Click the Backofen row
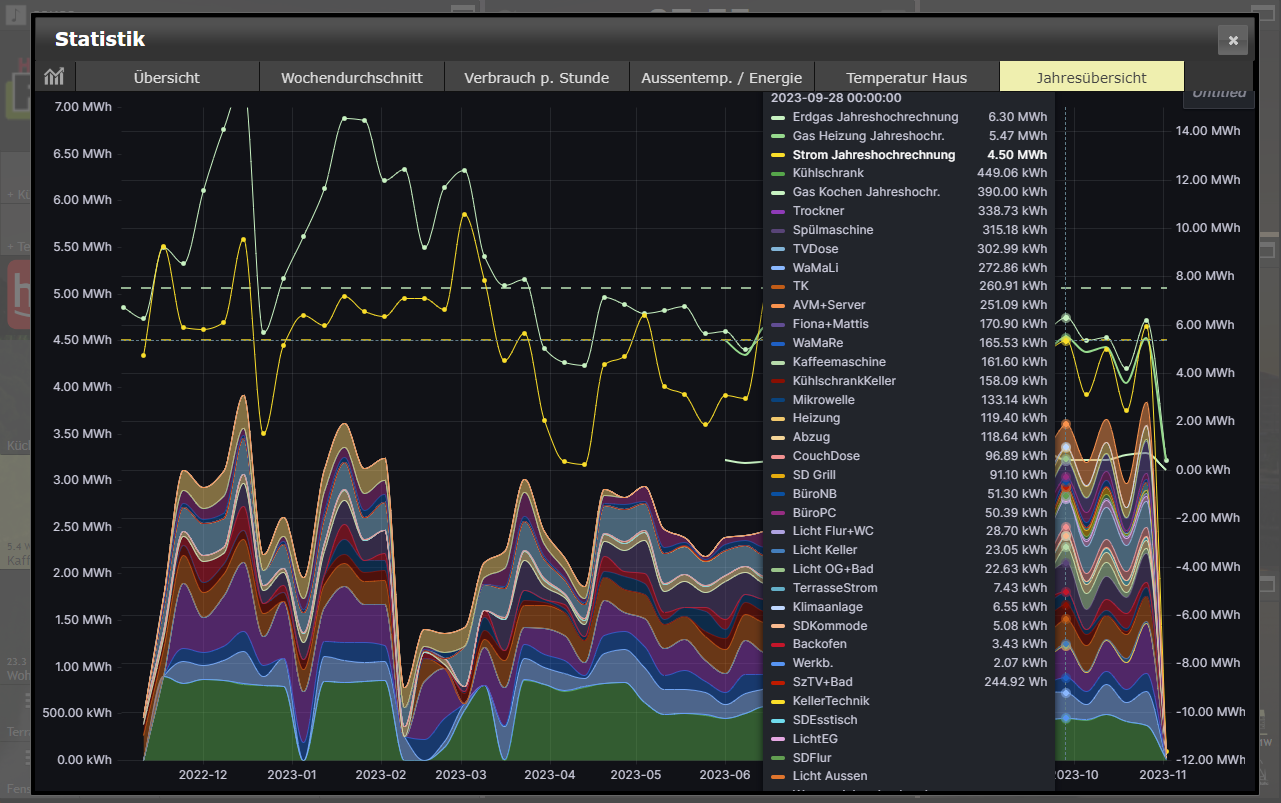 coord(909,644)
